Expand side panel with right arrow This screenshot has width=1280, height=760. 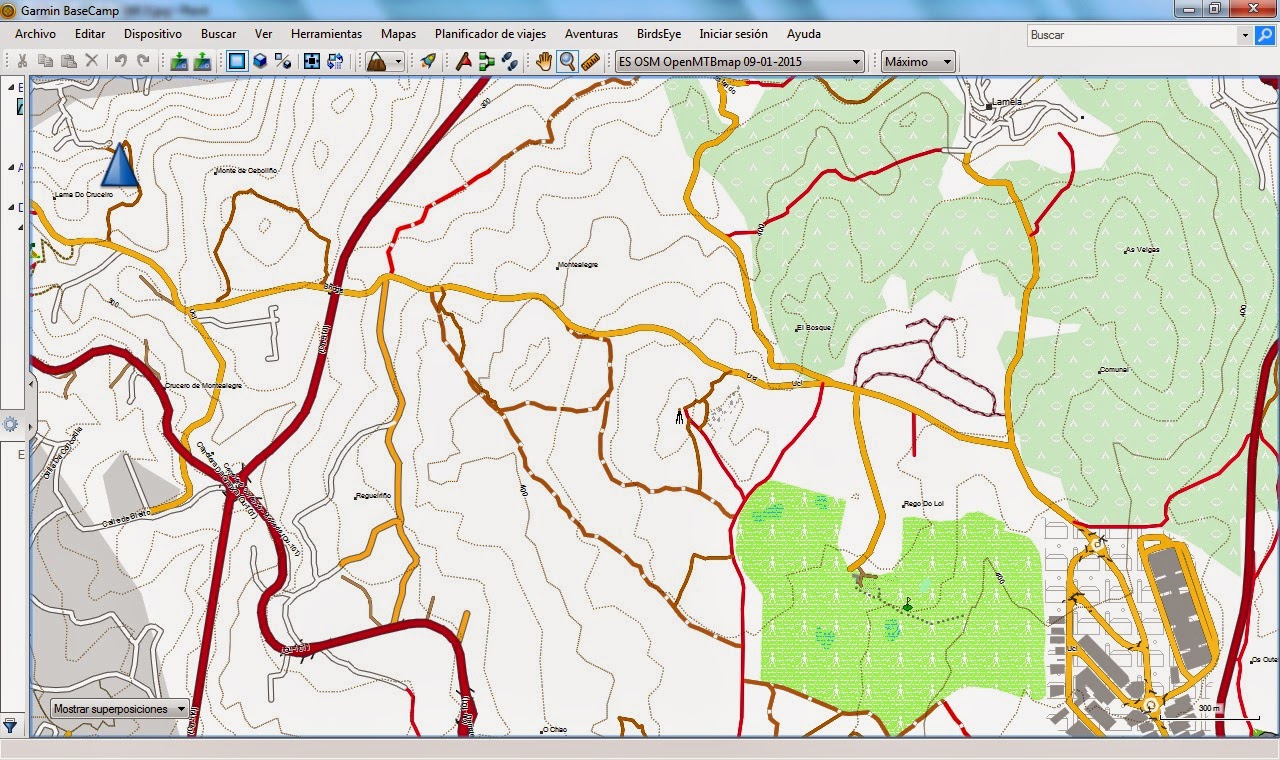(x=30, y=427)
